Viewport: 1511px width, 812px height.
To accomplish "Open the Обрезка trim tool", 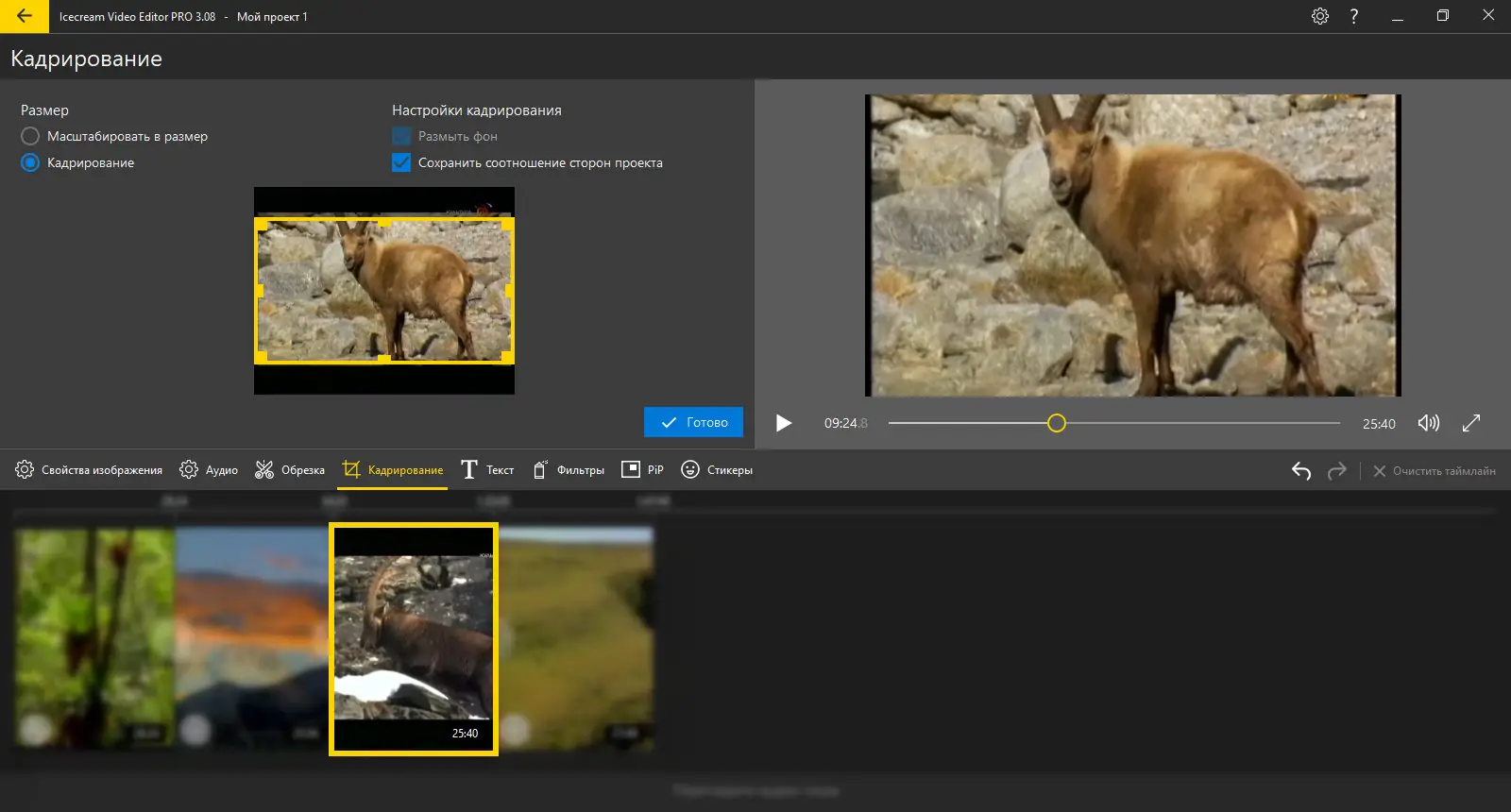I will [x=290, y=470].
